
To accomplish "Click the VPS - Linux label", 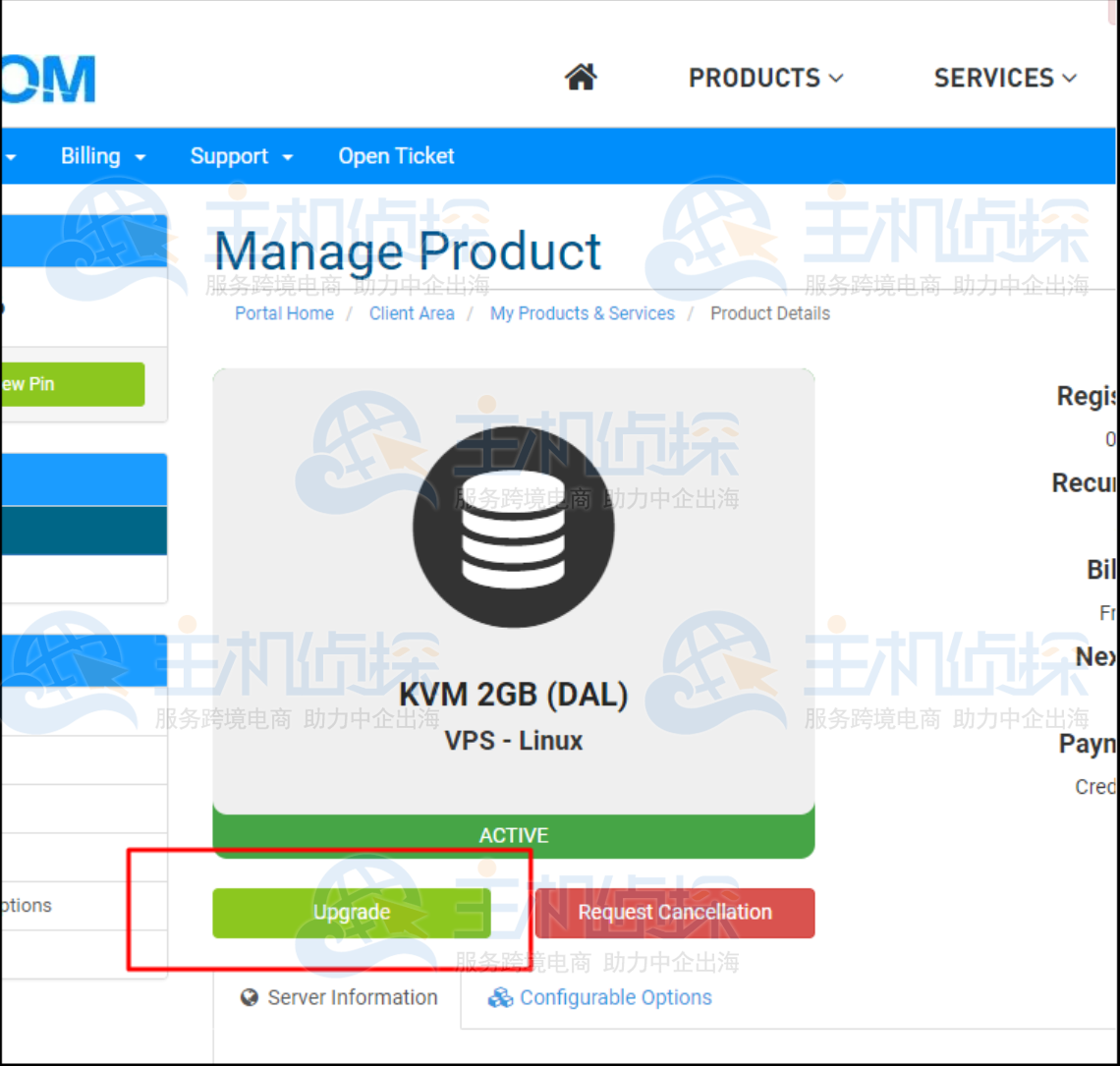I will coord(513,741).
